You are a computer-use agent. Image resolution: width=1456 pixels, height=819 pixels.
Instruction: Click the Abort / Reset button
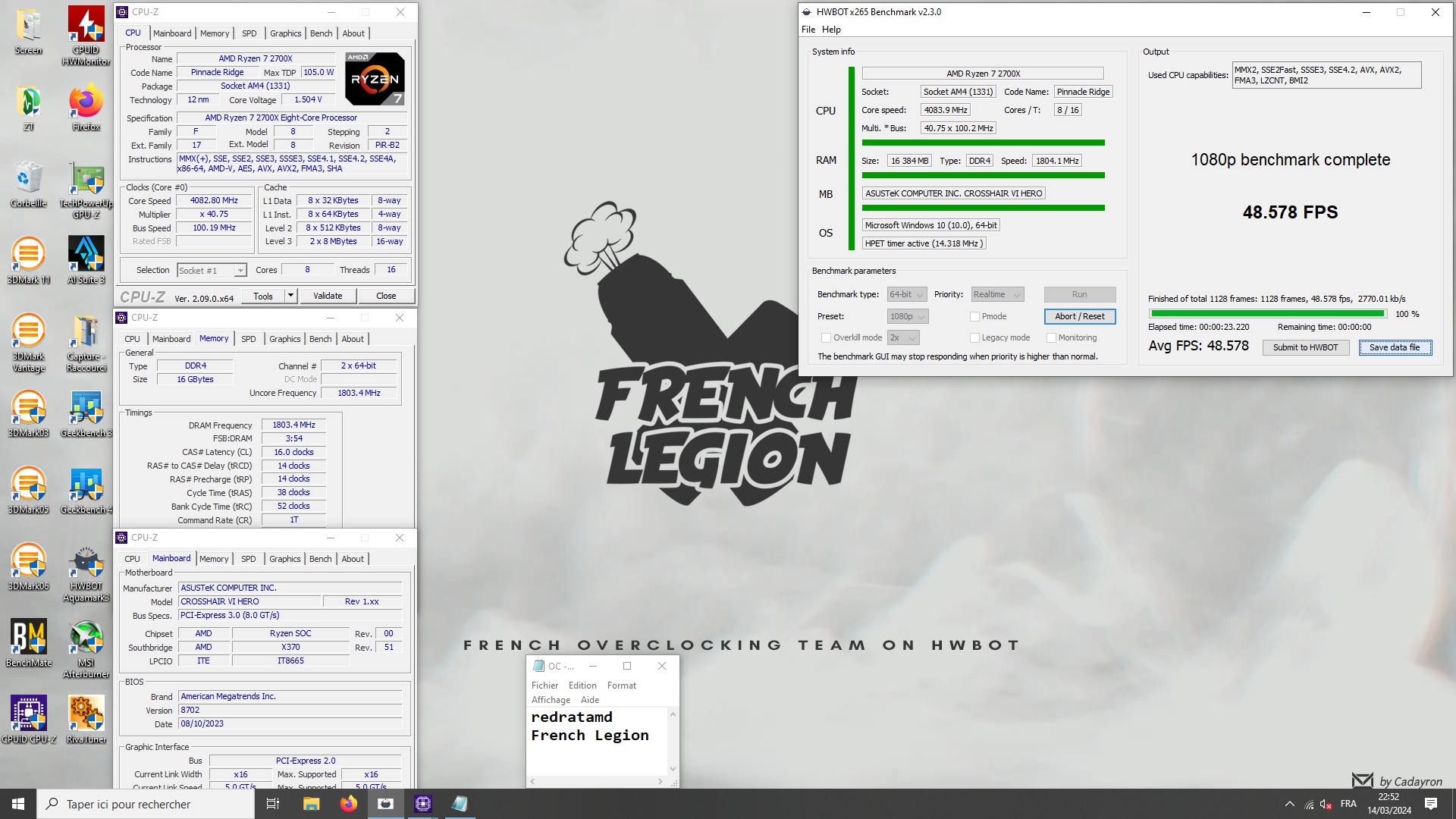point(1080,316)
